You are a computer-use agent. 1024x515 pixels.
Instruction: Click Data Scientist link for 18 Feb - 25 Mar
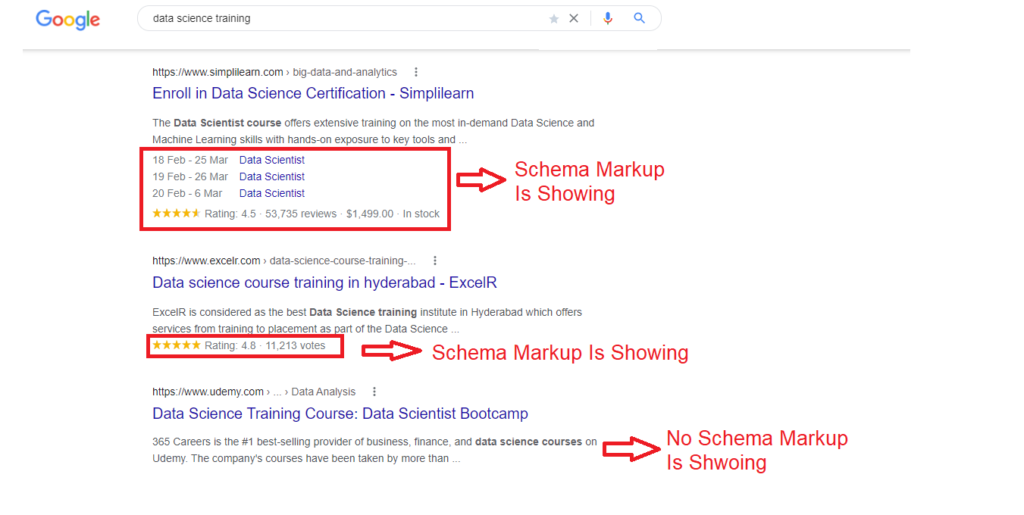pos(272,160)
